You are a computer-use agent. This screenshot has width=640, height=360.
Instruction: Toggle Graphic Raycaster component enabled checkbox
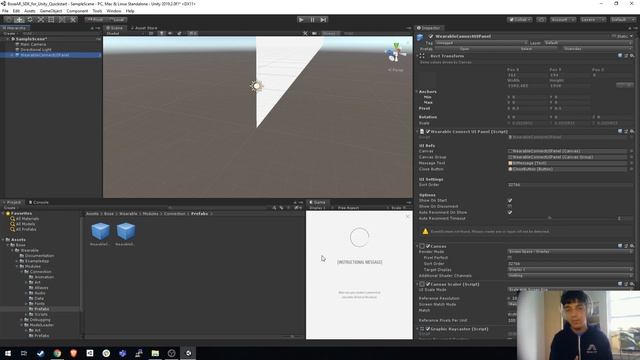[428, 329]
